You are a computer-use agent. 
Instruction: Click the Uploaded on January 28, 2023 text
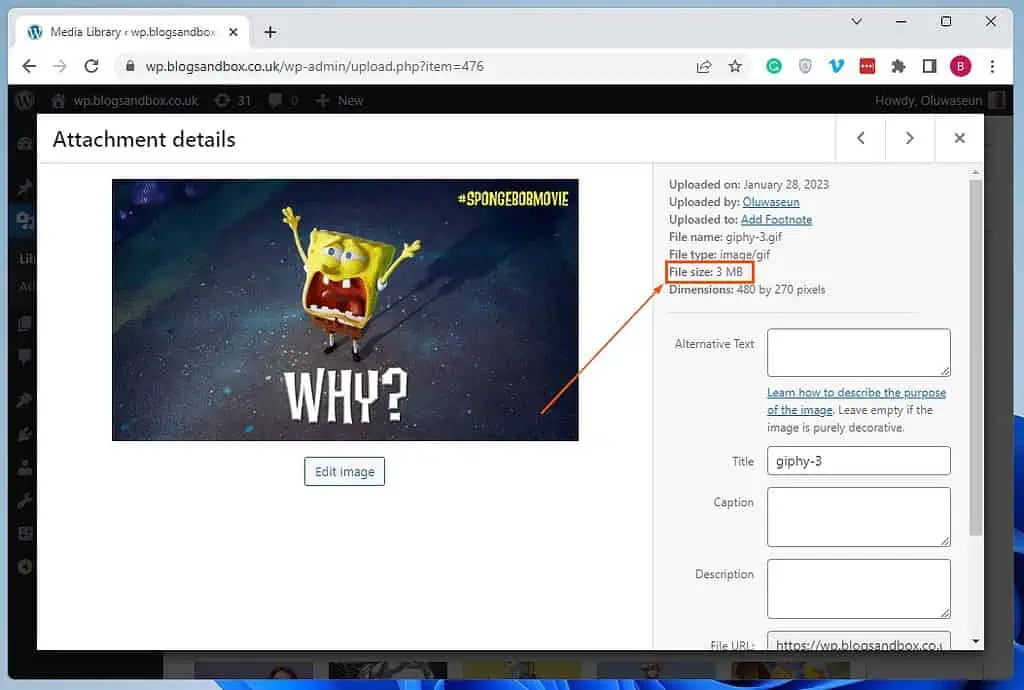click(x=748, y=184)
